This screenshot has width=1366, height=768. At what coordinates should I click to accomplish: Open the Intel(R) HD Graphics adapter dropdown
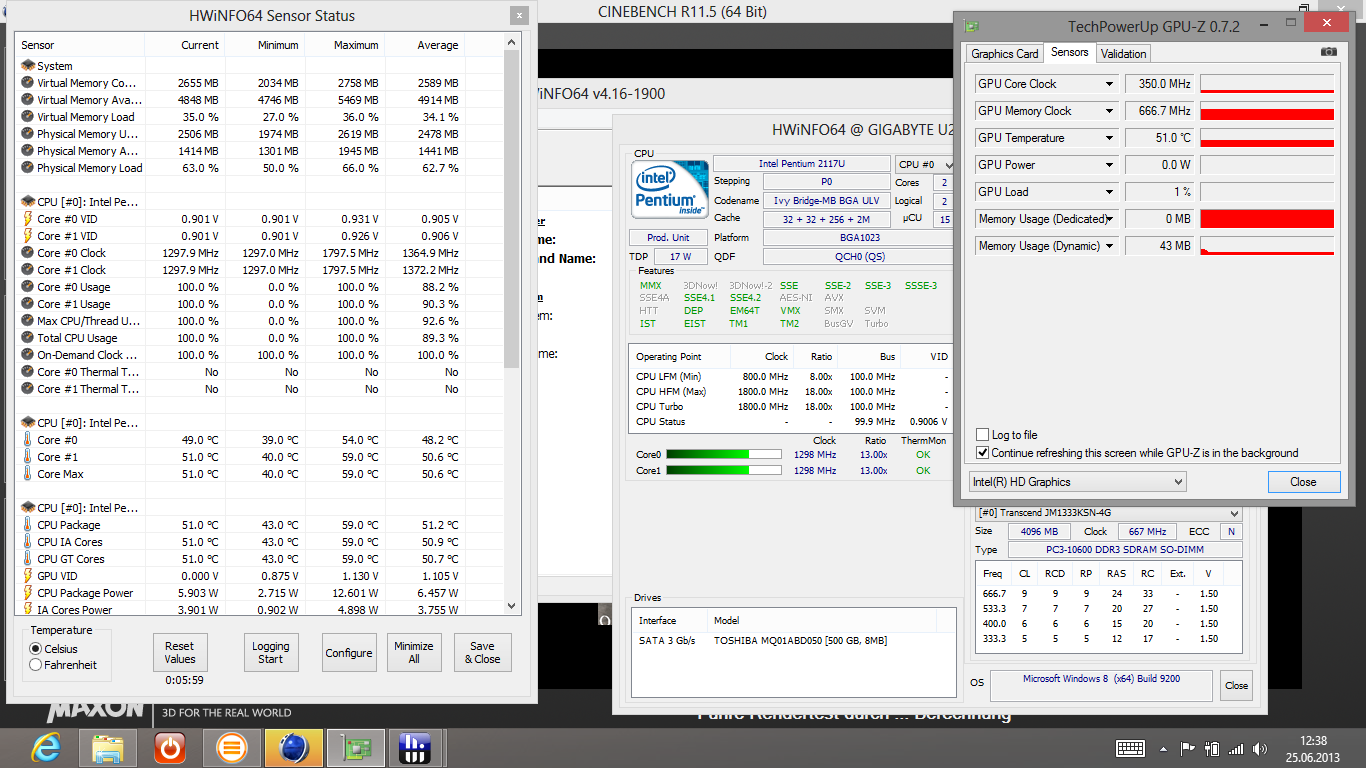(1078, 482)
